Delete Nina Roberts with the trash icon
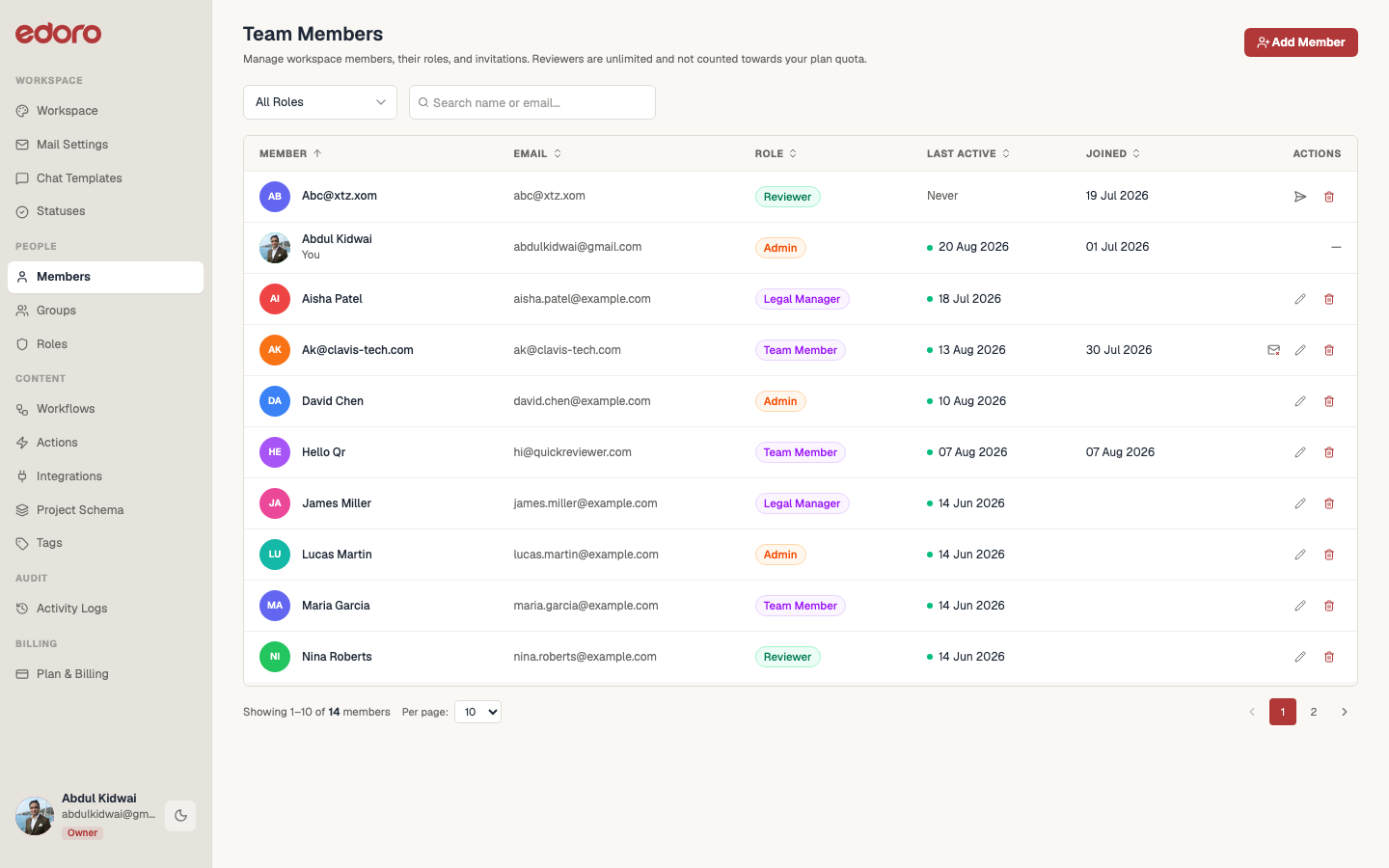The width and height of the screenshot is (1389, 868). [1329, 657]
